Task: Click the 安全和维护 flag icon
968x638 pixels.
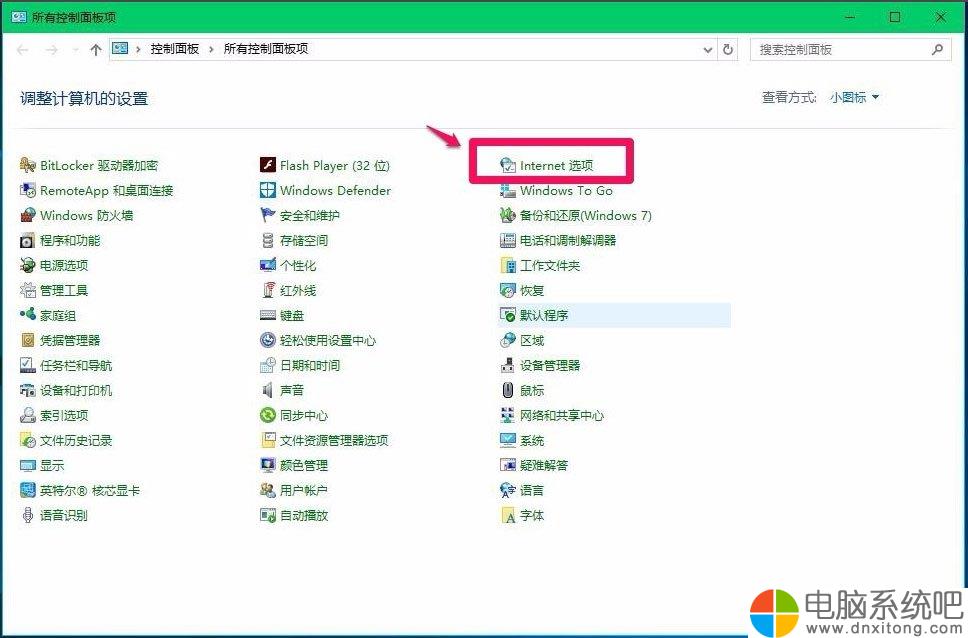Action: pos(267,216)
